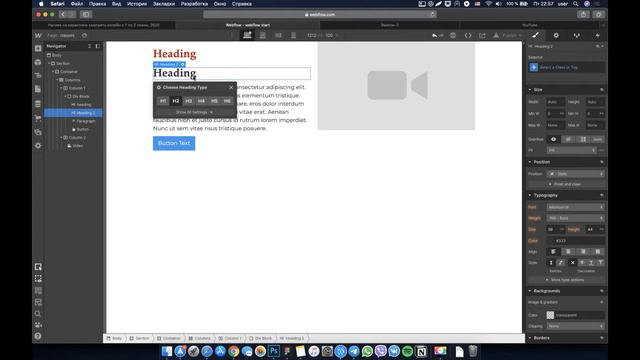Open the Style panel brush tab
Viewport: 640px width, 360px height.
(x=536, y=36)
